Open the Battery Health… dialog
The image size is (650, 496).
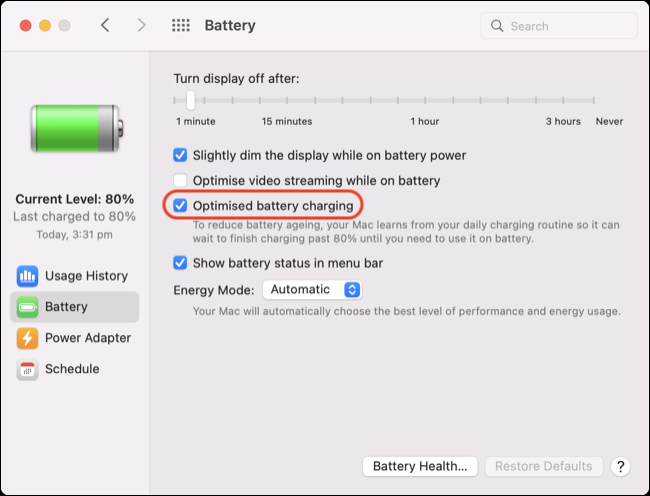(x=420, y=467)
